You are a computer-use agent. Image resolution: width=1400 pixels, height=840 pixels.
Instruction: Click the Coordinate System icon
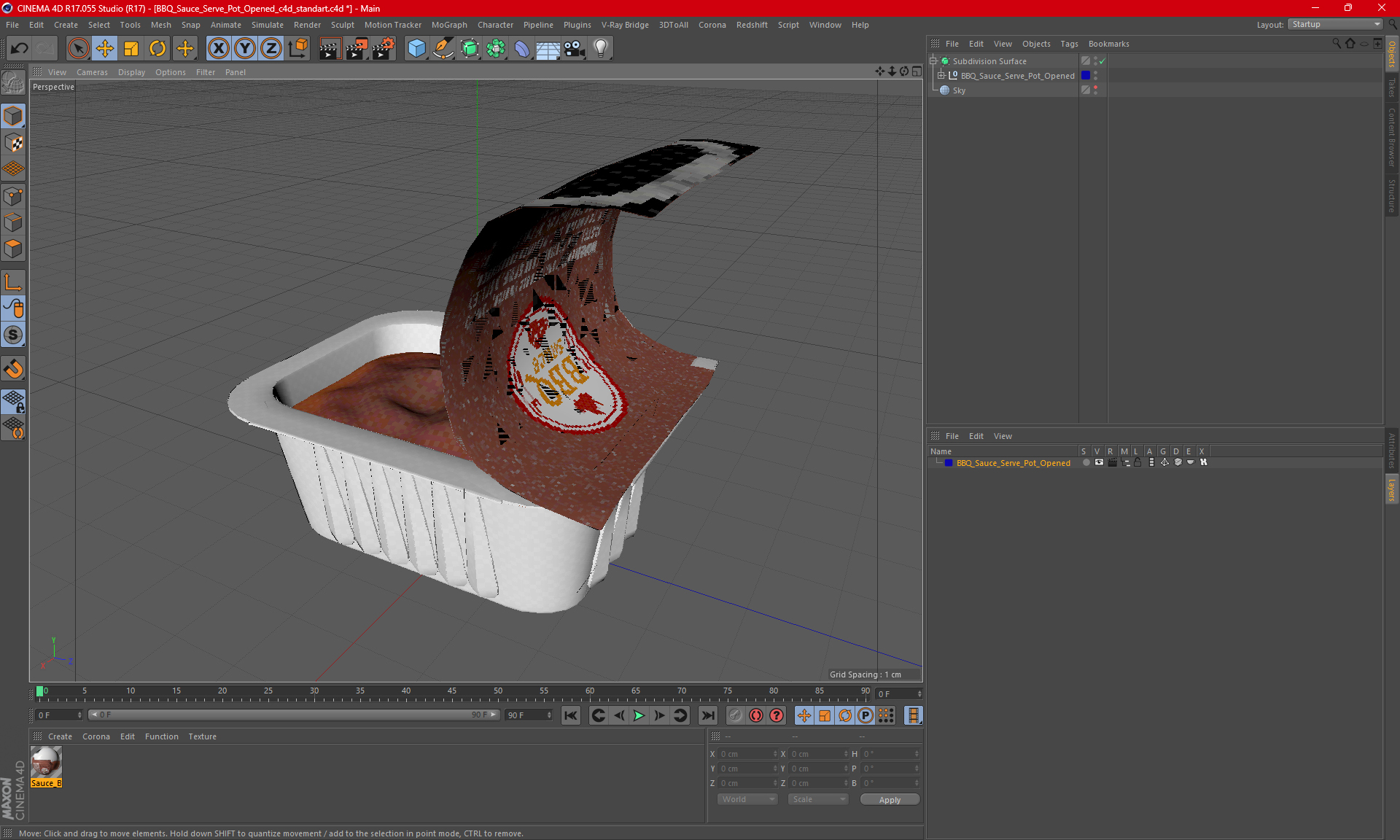click(x=298, y=48)
